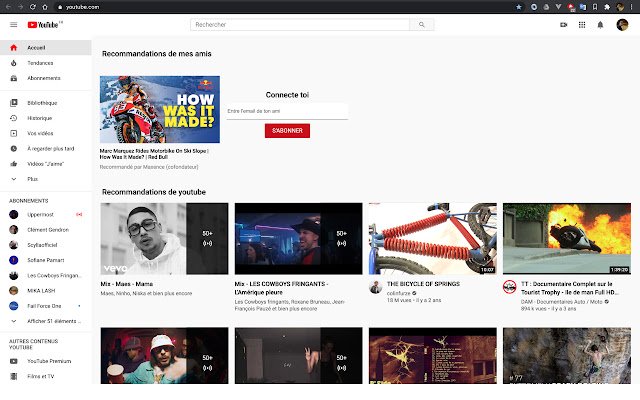
Task: Click the Uppermost subscription name
Action: (x=40, y=214)
